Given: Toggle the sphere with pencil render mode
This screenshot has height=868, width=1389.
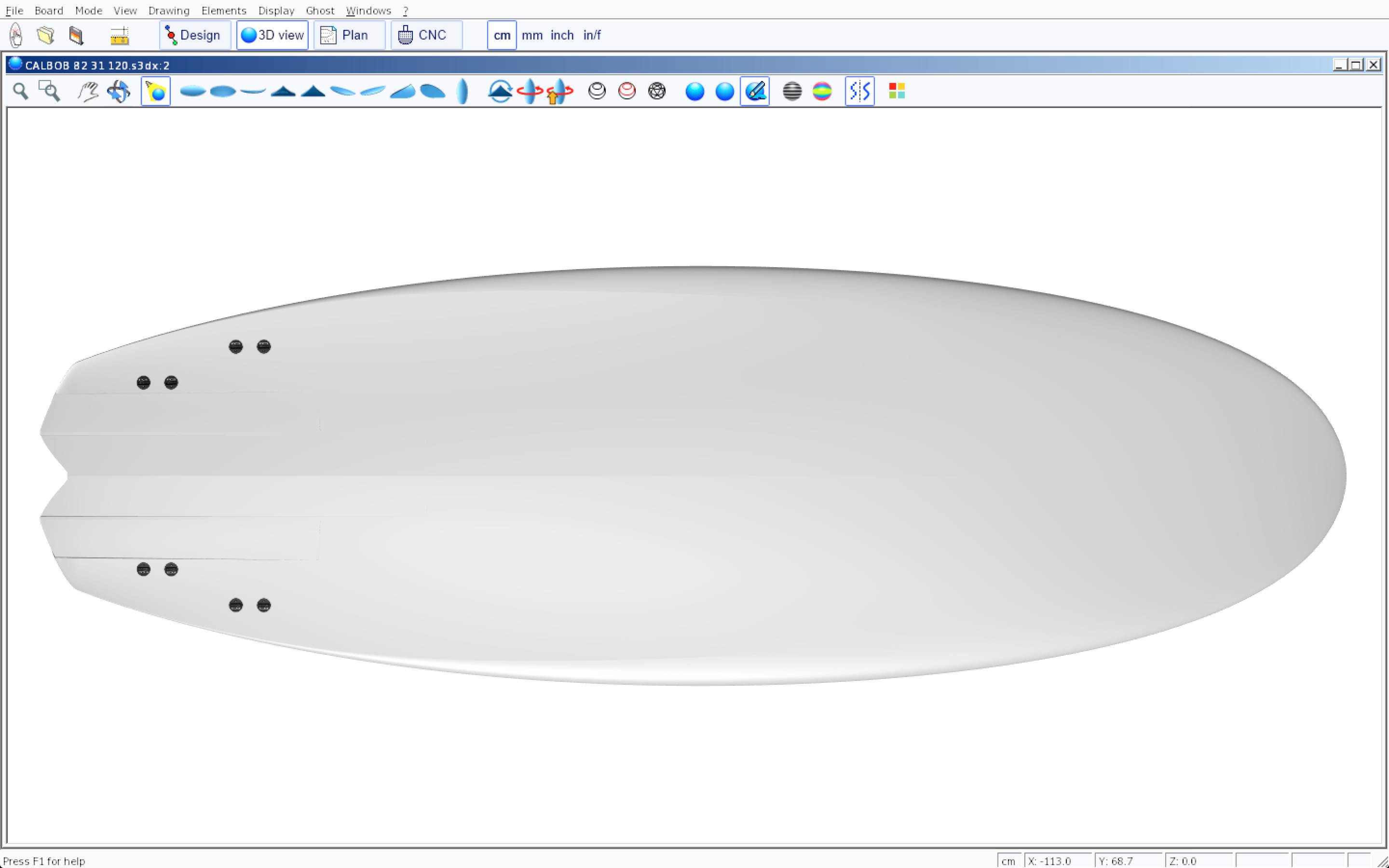Looking at the screenshot, I should point(755,91).
